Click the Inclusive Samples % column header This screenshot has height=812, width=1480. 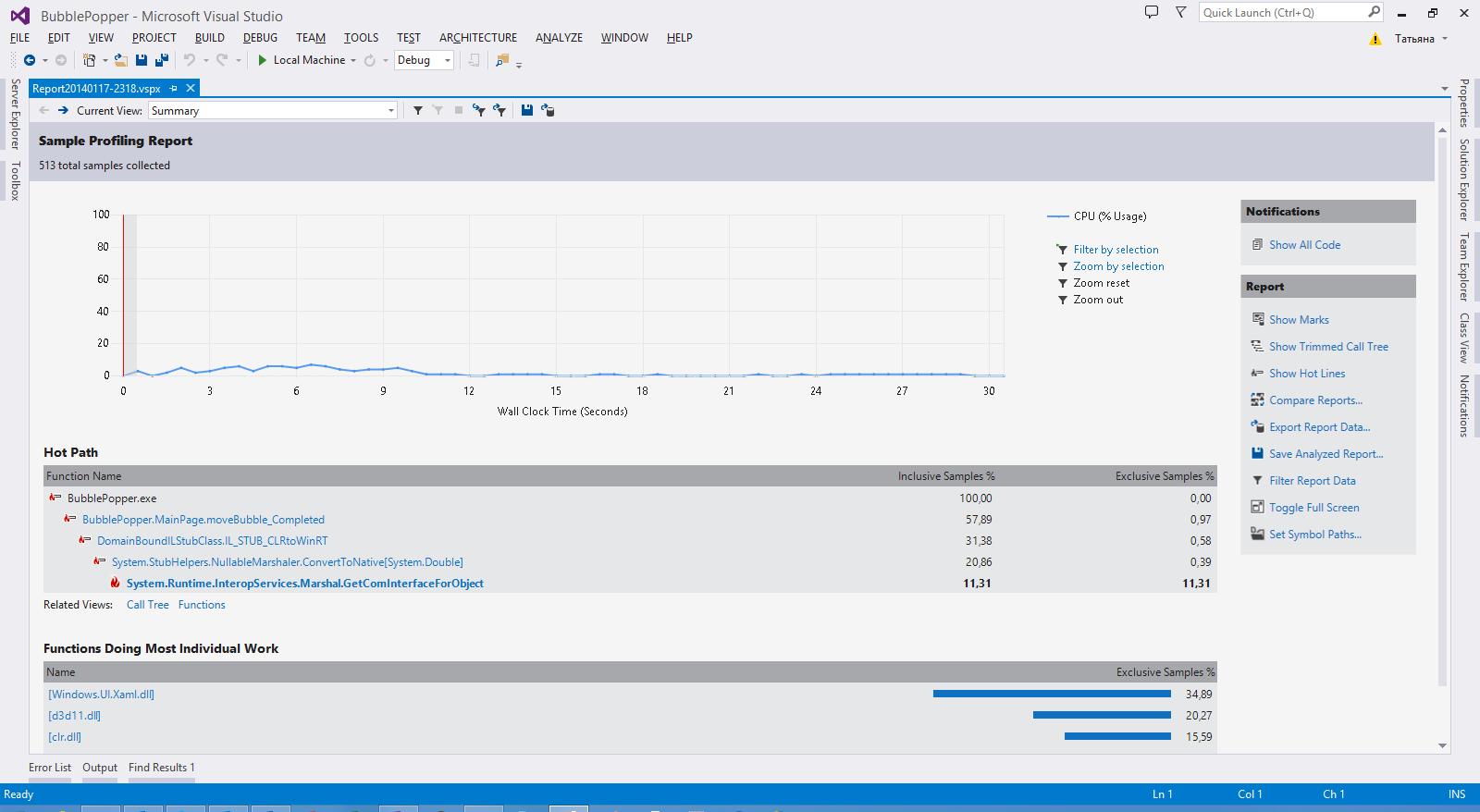(x=946, y=476)
